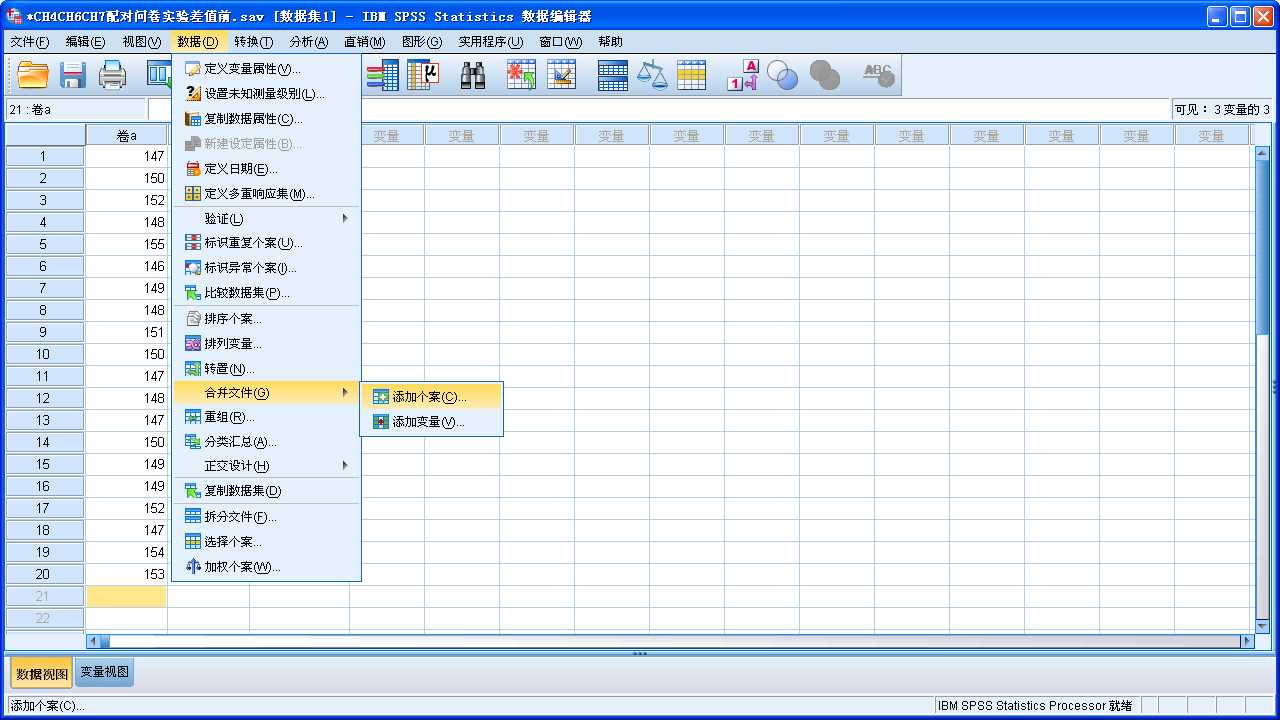The image size is (1280, 720).
Task: Click the binoculars find icon
Action: pyautogui.click(x=473, y=75)
